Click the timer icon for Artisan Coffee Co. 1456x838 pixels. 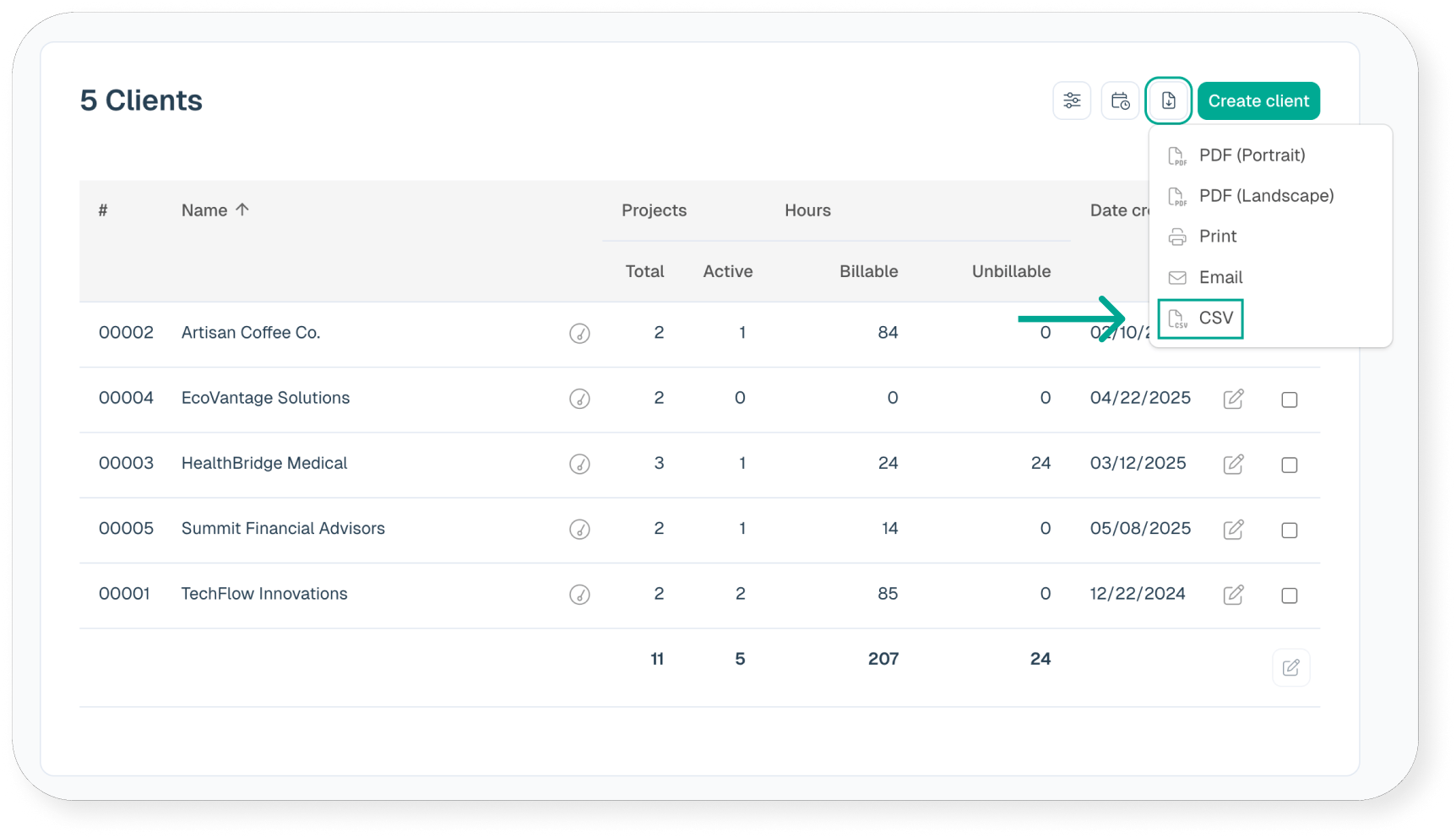point(579,334)
